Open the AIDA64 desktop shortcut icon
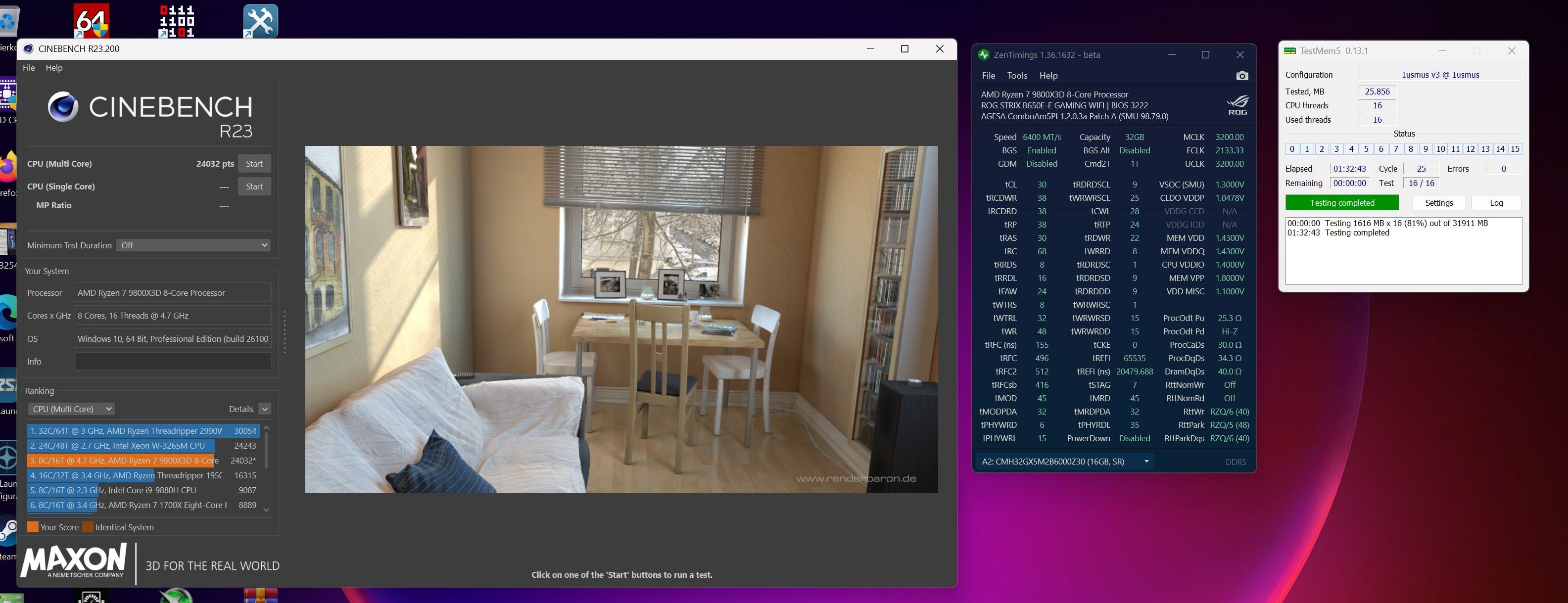Viewport: 1568px width, 603px height. (92, 21)
